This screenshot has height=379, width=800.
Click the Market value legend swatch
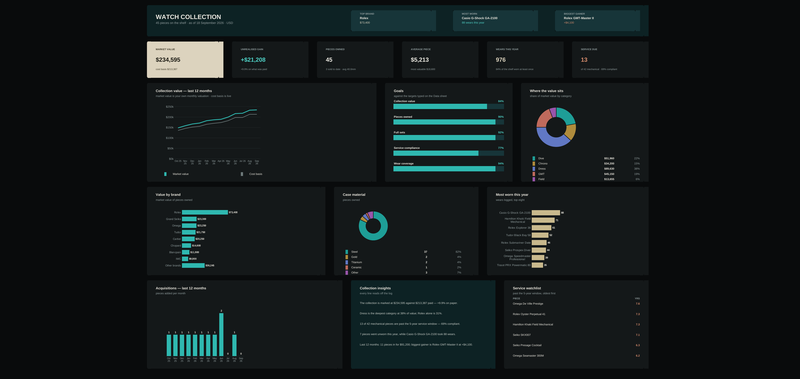[x=165, y=174]
